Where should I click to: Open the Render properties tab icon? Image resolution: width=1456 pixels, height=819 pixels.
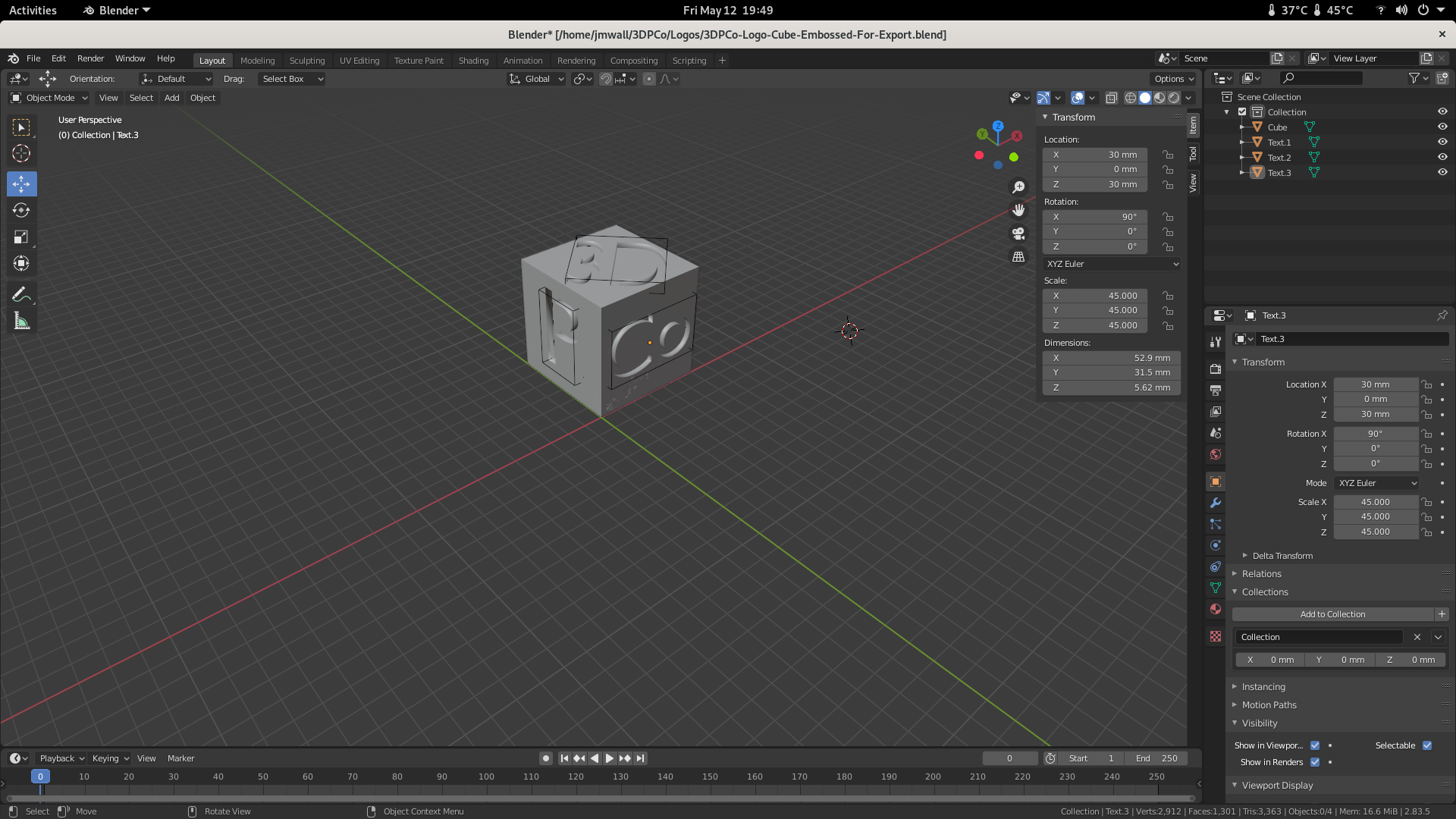(1216, 369)
